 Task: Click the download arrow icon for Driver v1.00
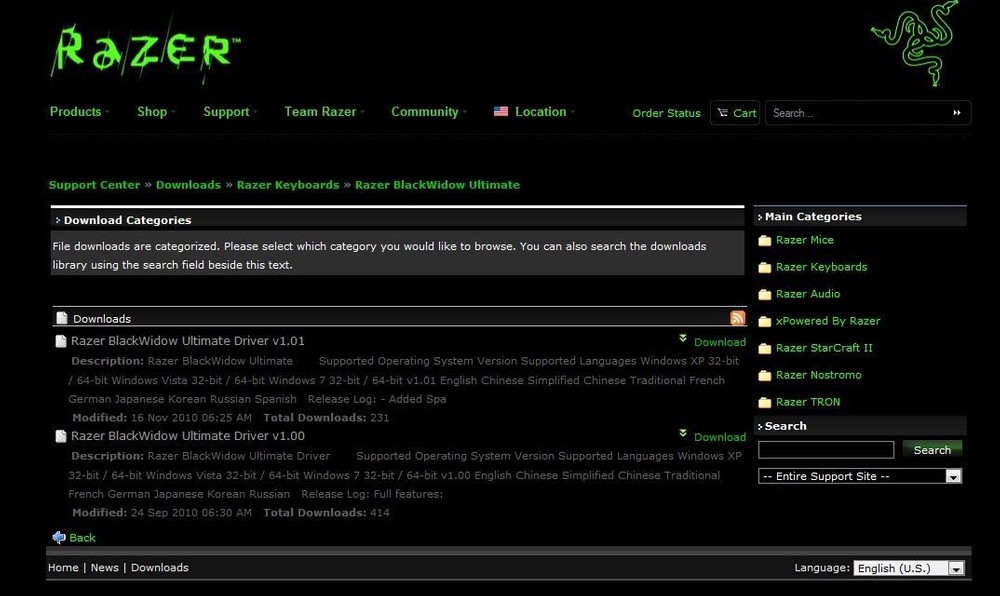(x=683, y=433)
